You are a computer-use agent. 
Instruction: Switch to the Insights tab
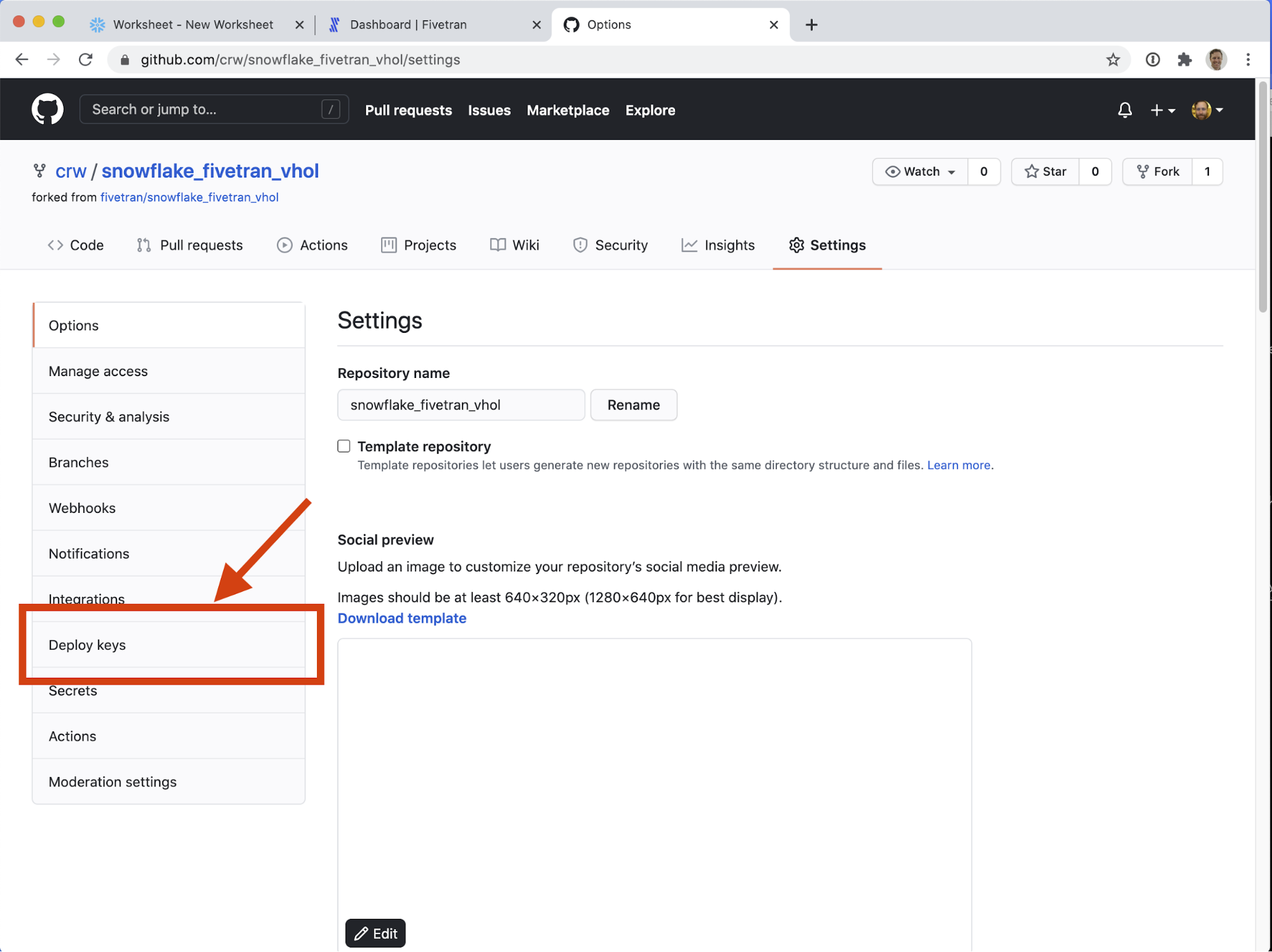click(x=718, y=245)
